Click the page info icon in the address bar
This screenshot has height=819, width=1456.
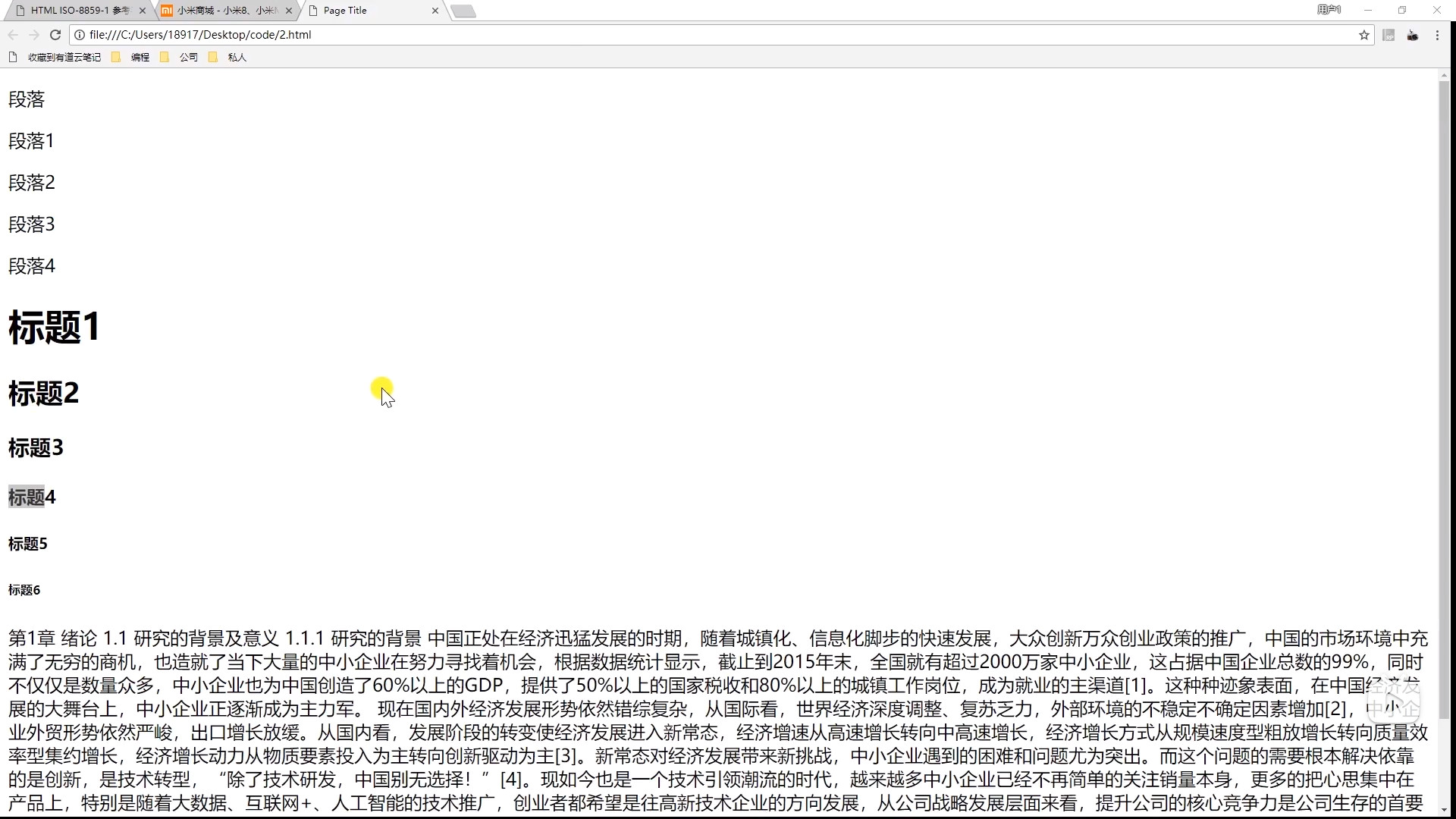pos(79,35)
